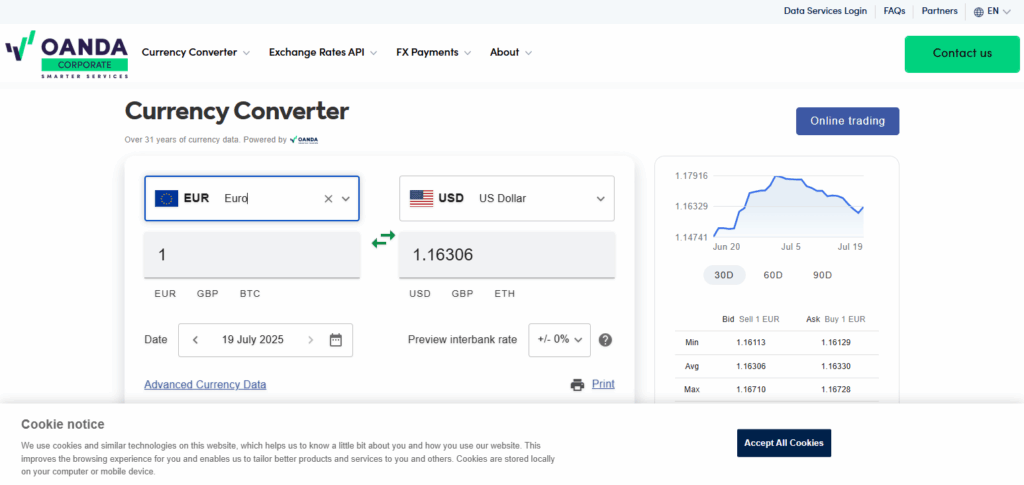Click the Min bid value 1.16113
The image size is (1024, 485).
[x=751, y=342]
